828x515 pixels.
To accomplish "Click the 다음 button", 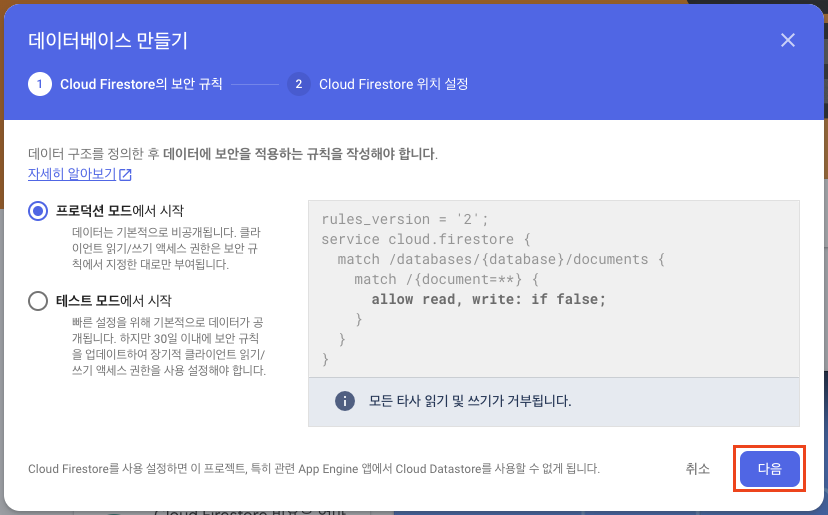I will pyautogui.click(x=769, y=469).
